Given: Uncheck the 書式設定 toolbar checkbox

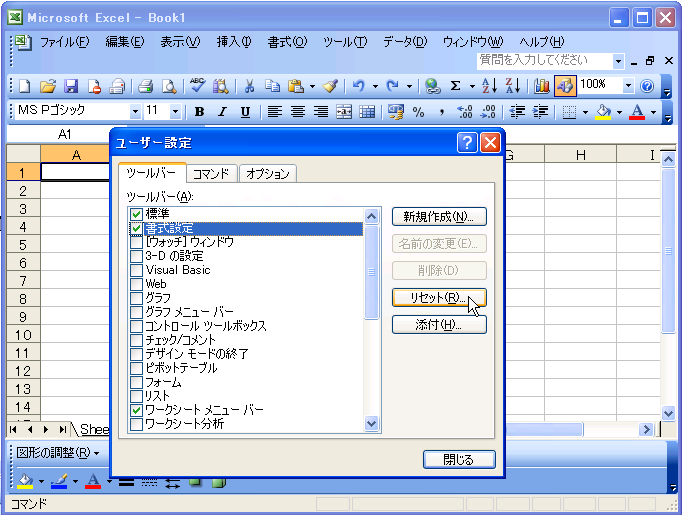Looking at the screenshot, I should click(x=137, y=228).
